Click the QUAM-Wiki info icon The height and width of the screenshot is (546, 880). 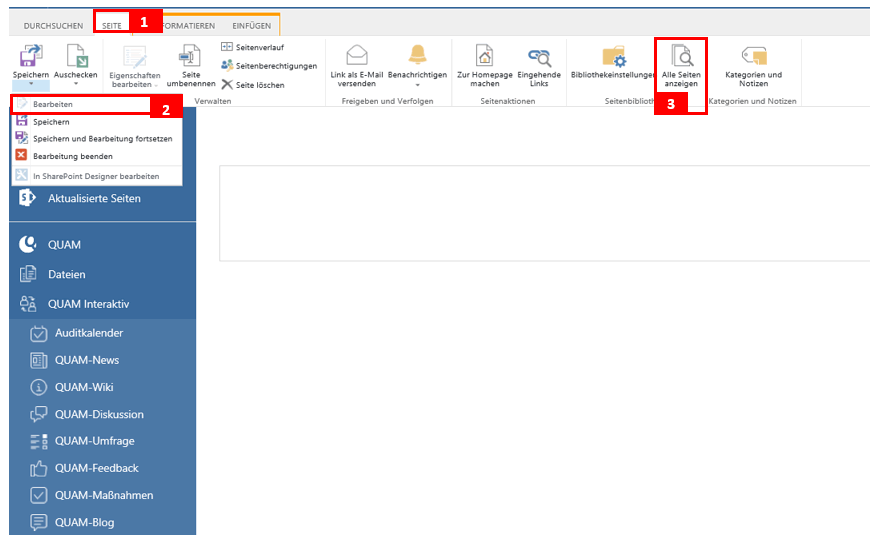click(39, 387)
